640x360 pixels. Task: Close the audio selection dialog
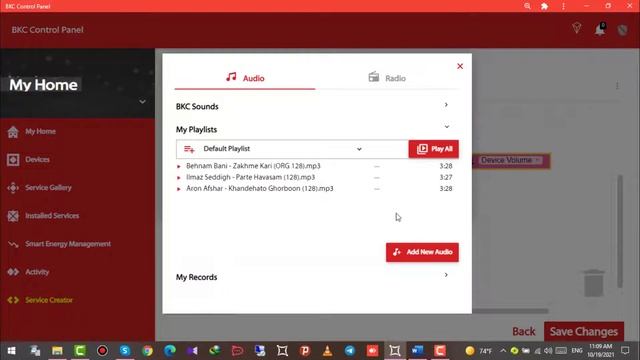click(460, 66)
